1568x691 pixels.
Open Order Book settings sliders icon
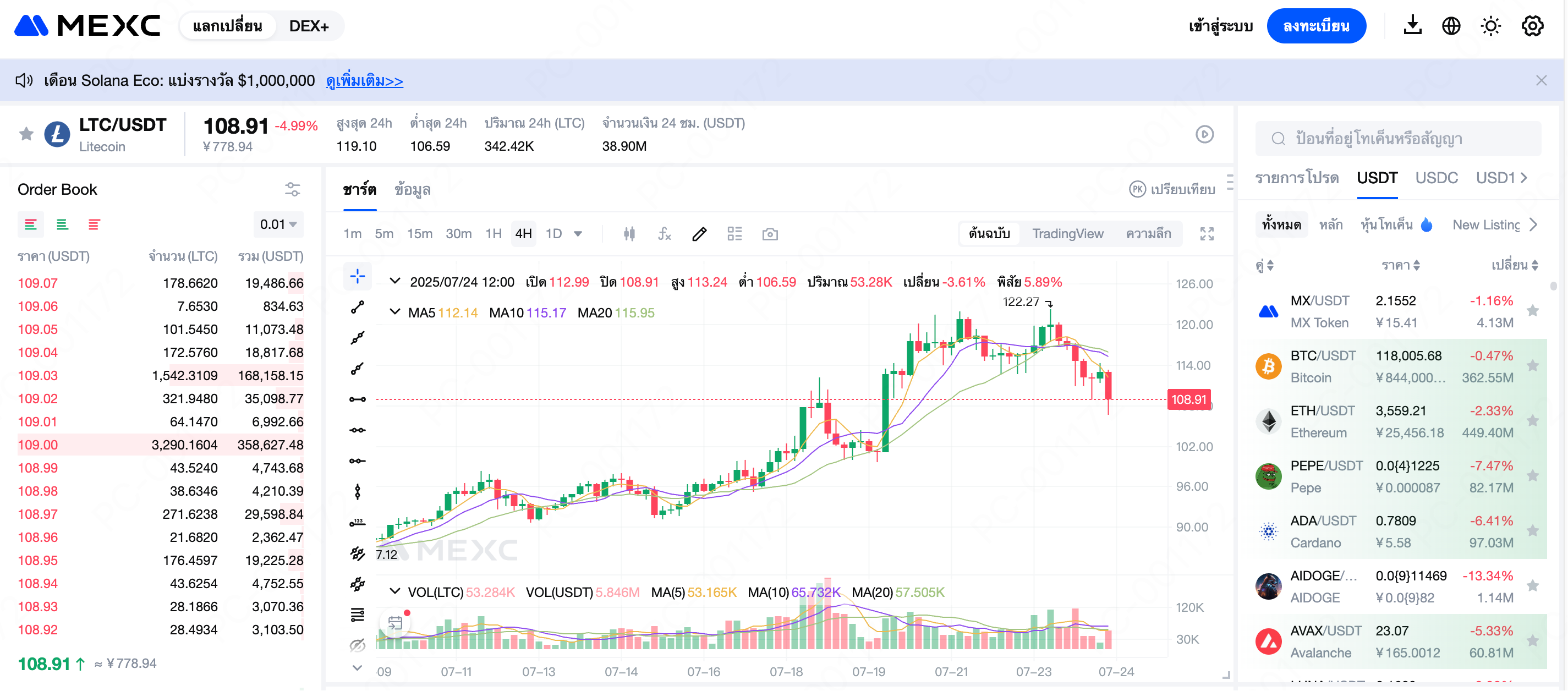(x=292, y=189)
